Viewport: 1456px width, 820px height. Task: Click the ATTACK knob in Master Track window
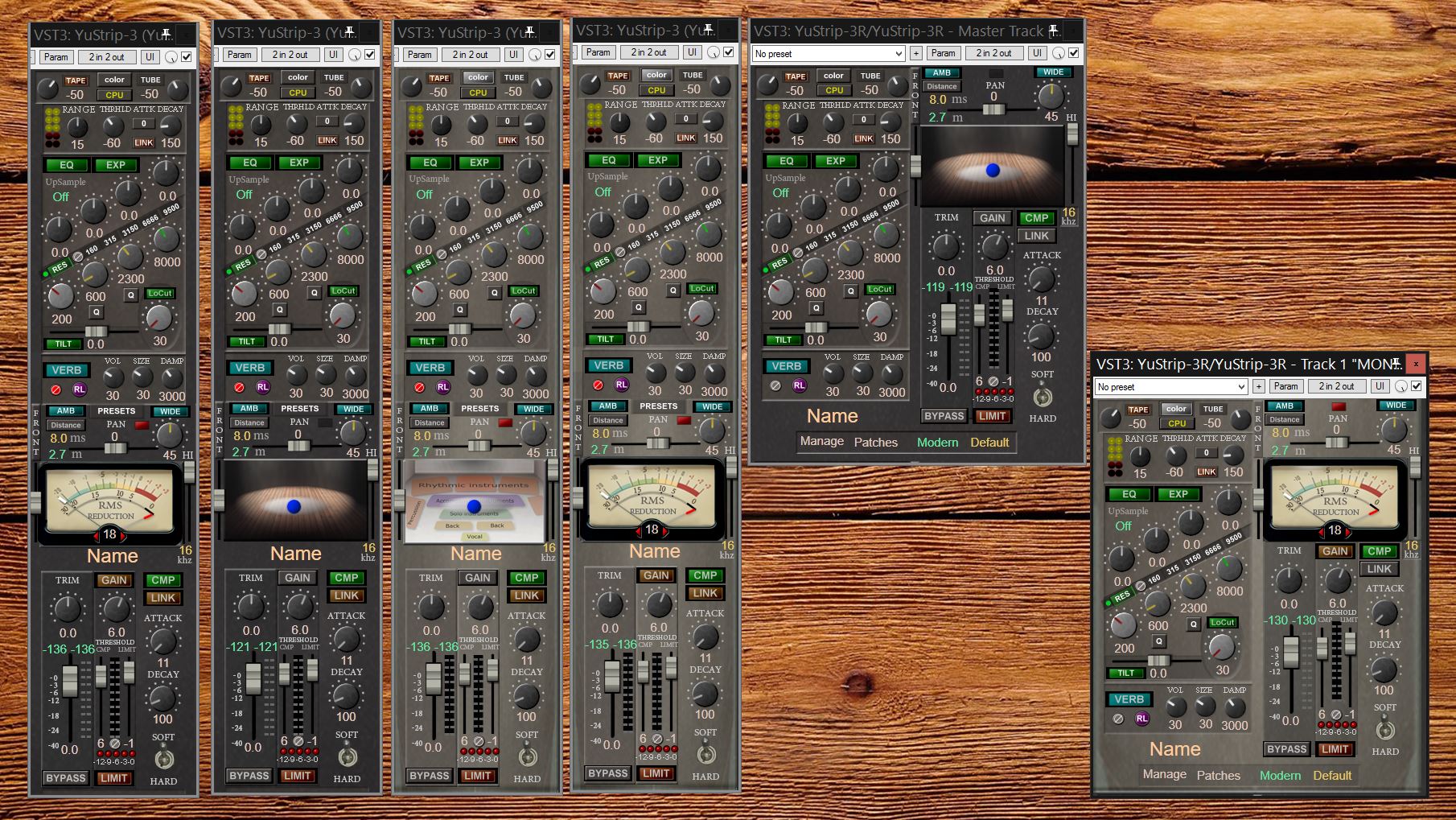[1042, 279]
